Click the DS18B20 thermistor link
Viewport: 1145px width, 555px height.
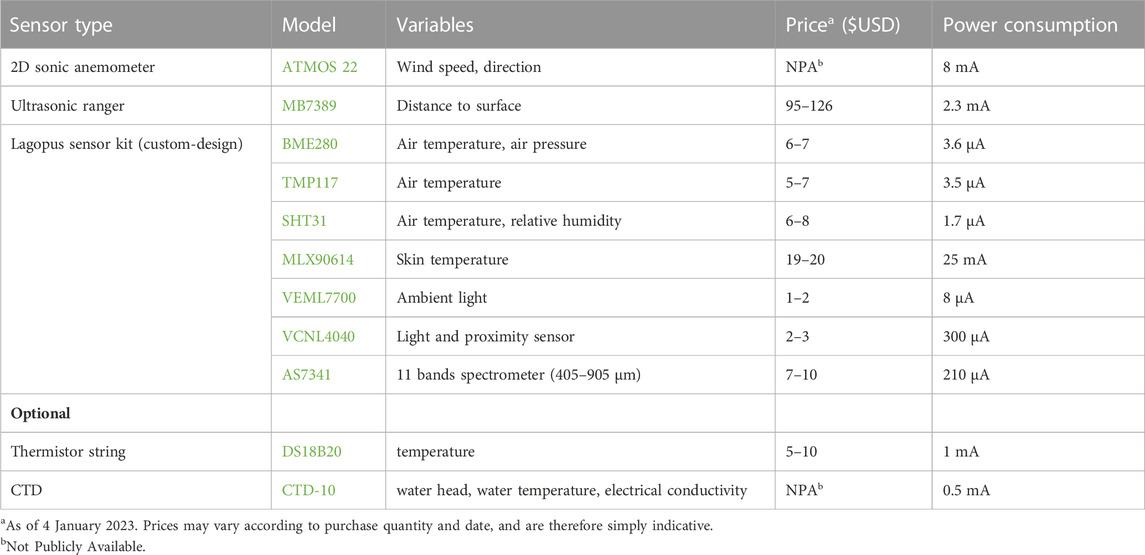coord(312,452)
